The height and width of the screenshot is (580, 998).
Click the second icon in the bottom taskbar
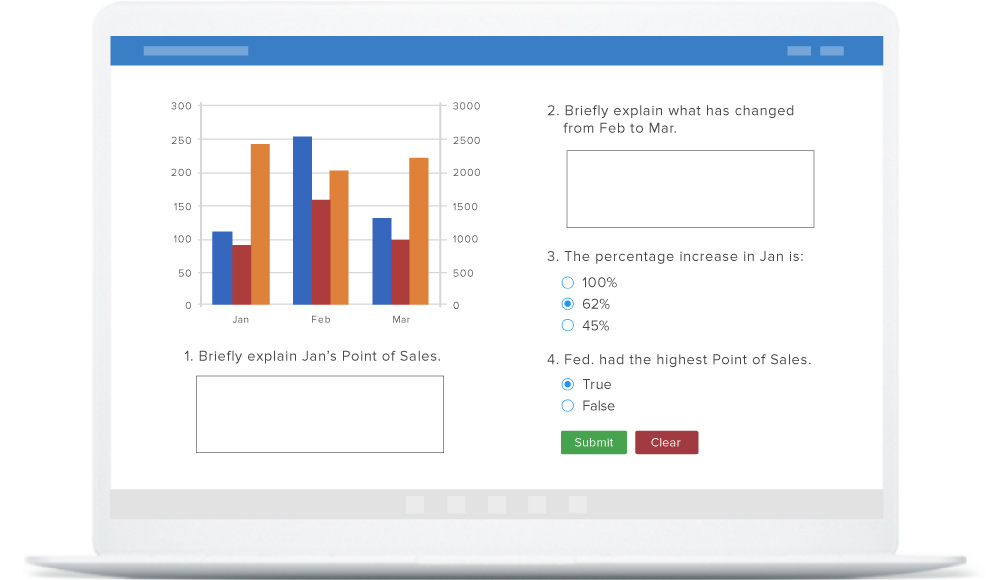click(456, 505)
